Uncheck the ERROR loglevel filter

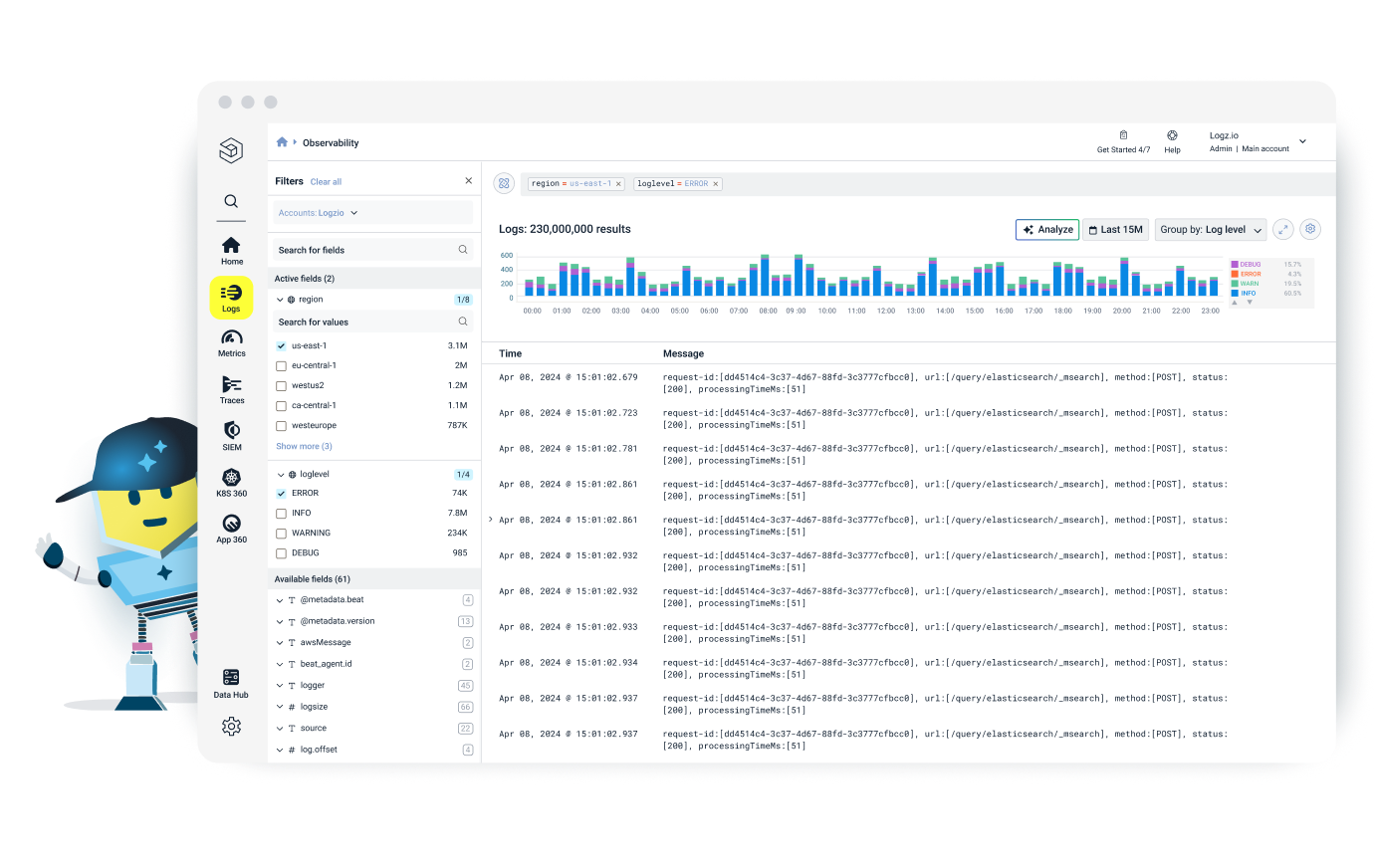point(283,493)
